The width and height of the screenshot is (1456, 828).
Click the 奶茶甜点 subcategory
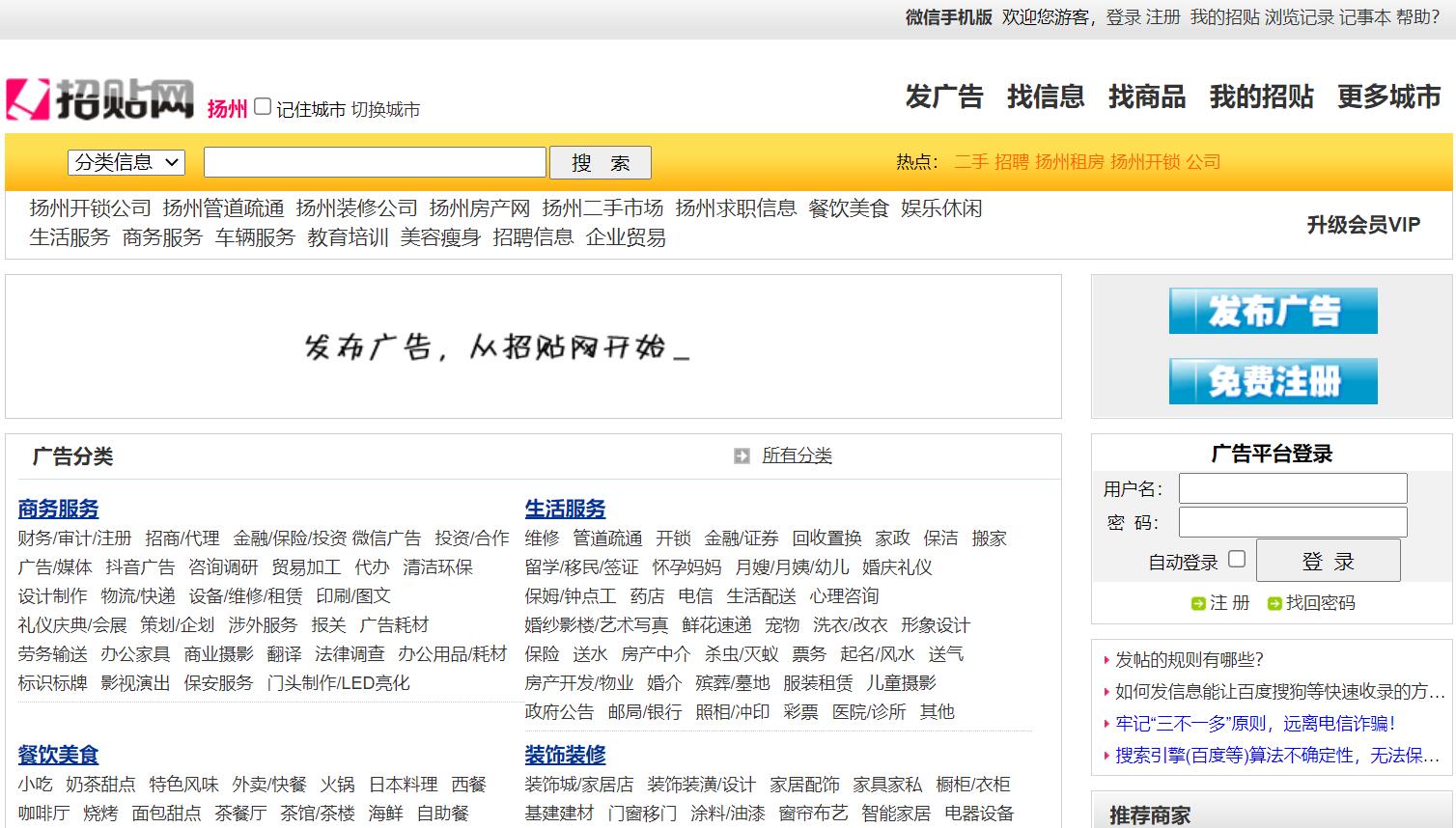101,785
